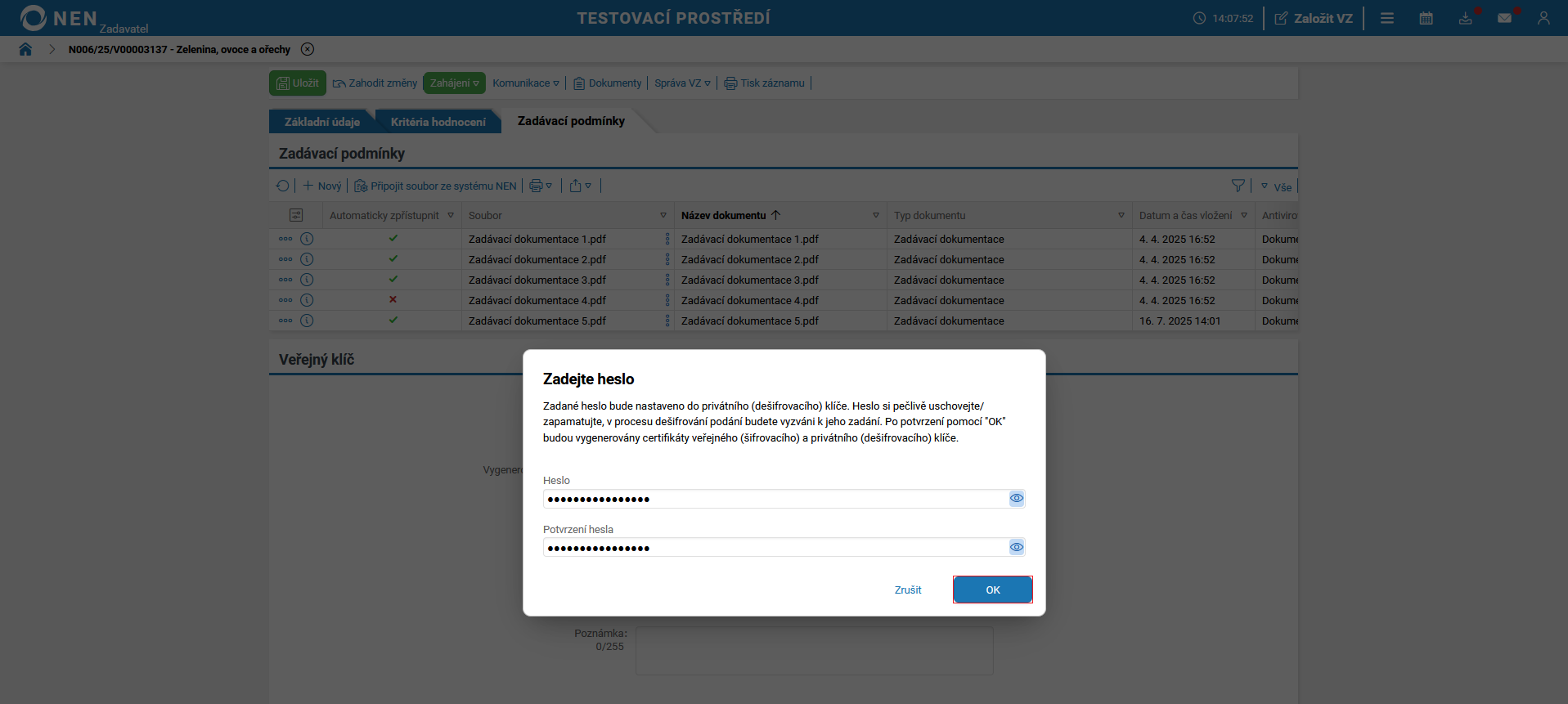This screenshot has width=1568, height=704.
Task: Click the user profile icon
Action: tap(1543, 18)
